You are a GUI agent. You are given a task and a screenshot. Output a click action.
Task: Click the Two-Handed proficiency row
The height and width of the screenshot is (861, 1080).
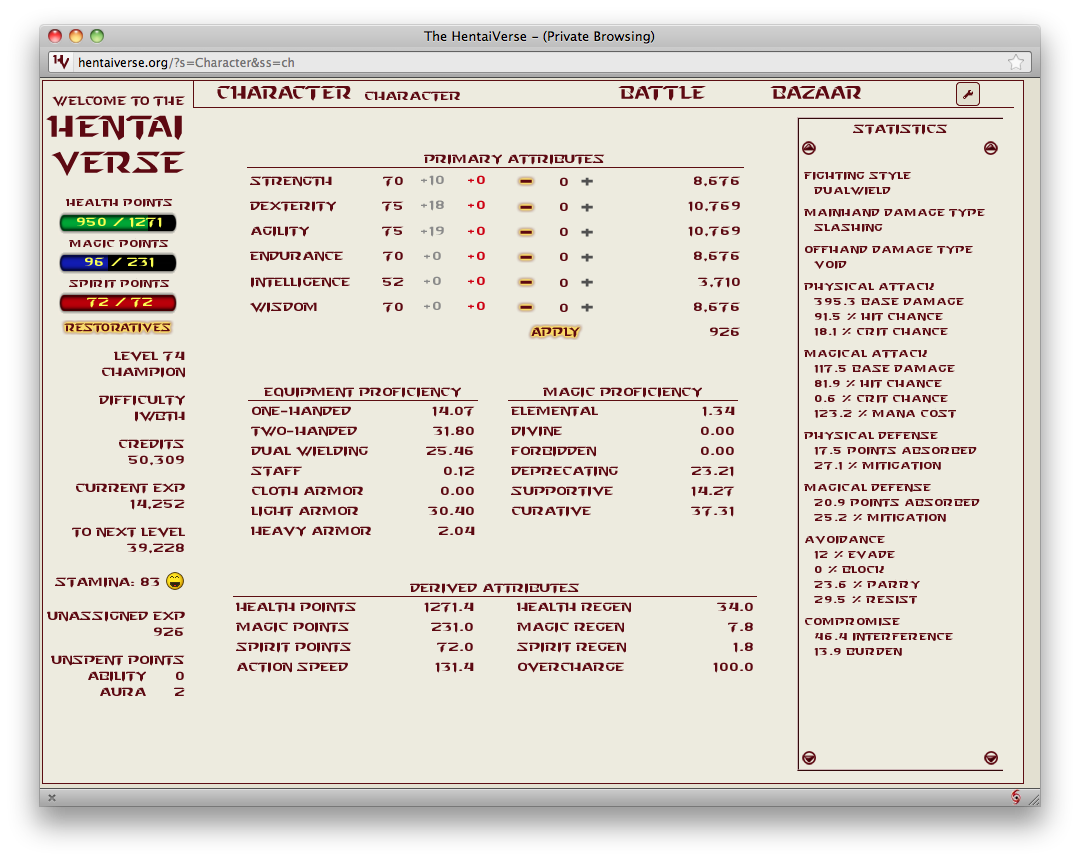click(363, 431)
